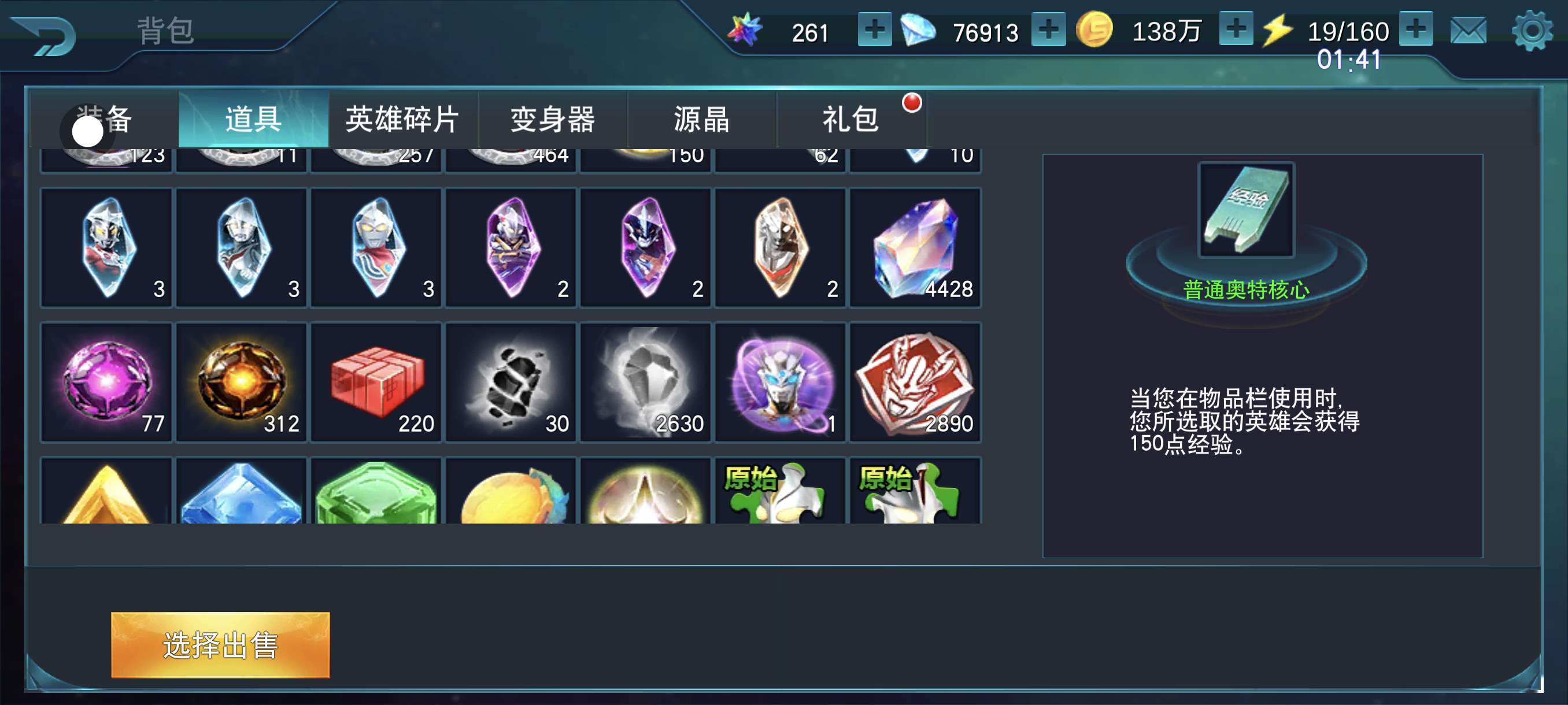Select the orange orb item with 312

tap(242, 382)
